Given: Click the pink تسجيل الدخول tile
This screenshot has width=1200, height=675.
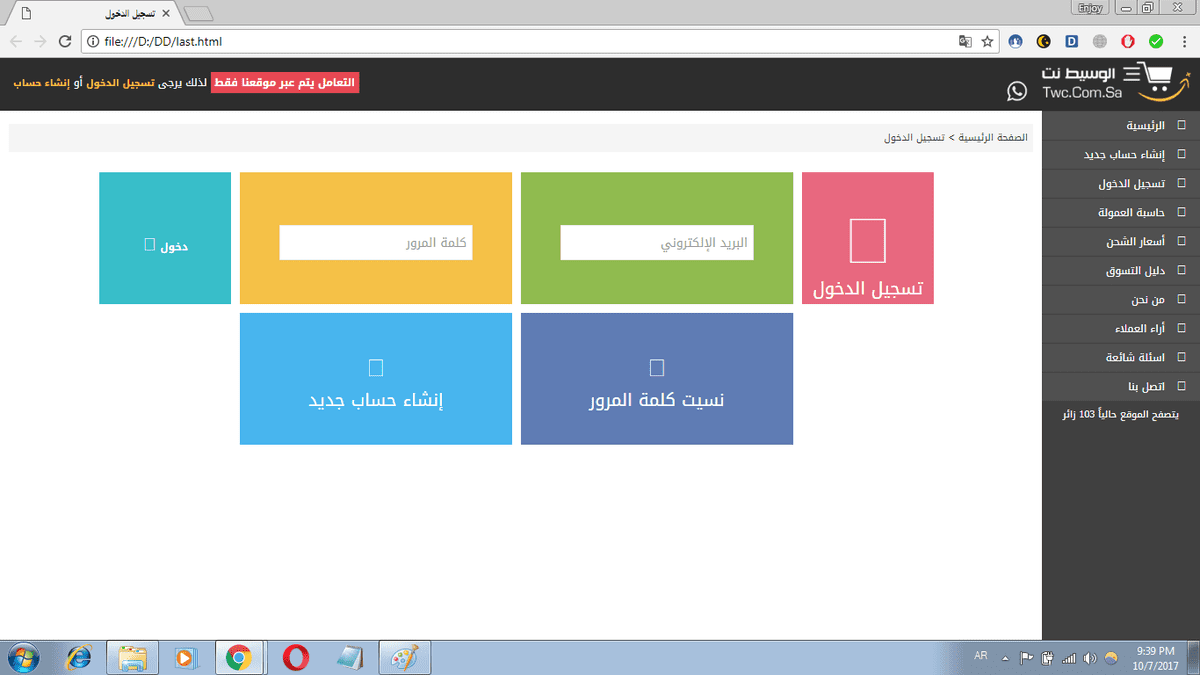Looking at the screenshot, I should tap(868, 238).
